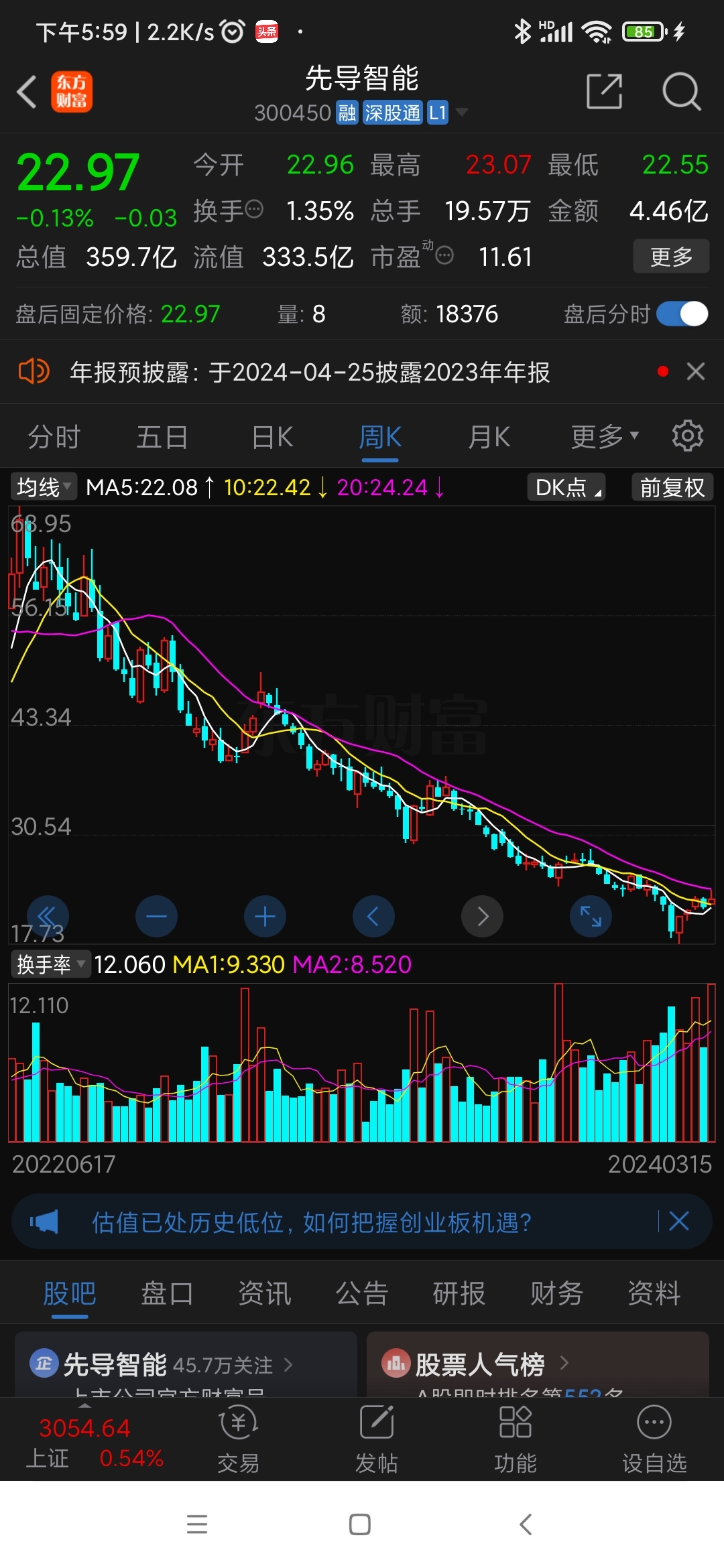Click the 更多 stats button
The height and width of the screenshot is (1568, 724).
671,256
